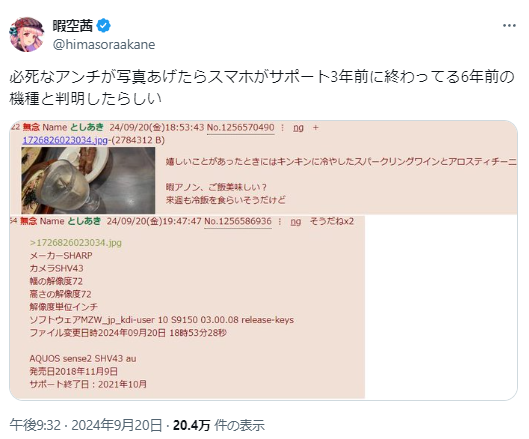This screenshot has height=439, width=529.
Task: Click the ng link on second post
Action: (296, 222)
